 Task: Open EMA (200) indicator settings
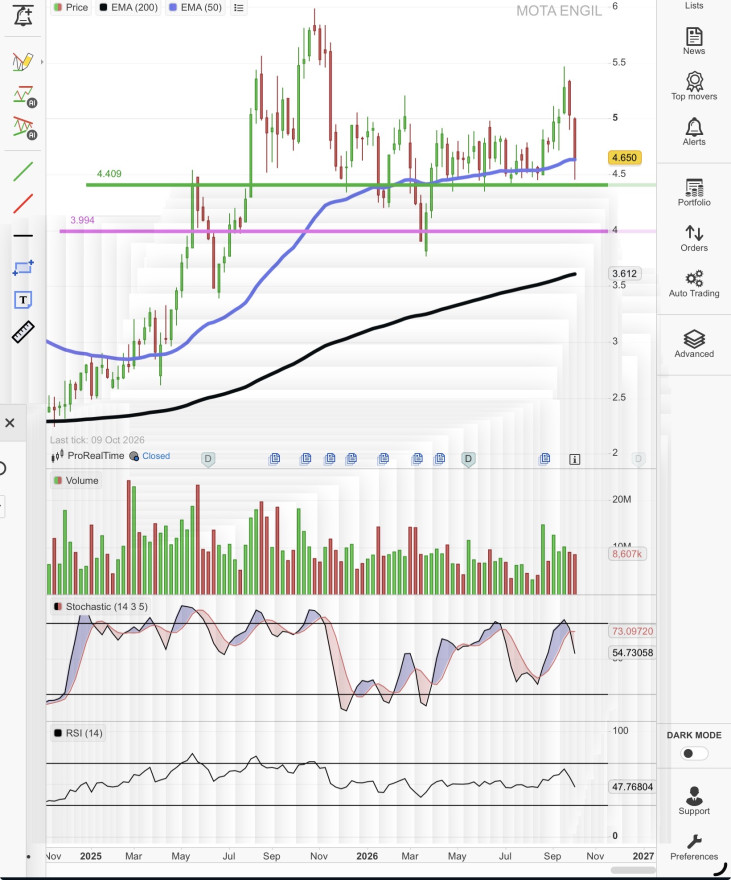click(x=128, y=7)
